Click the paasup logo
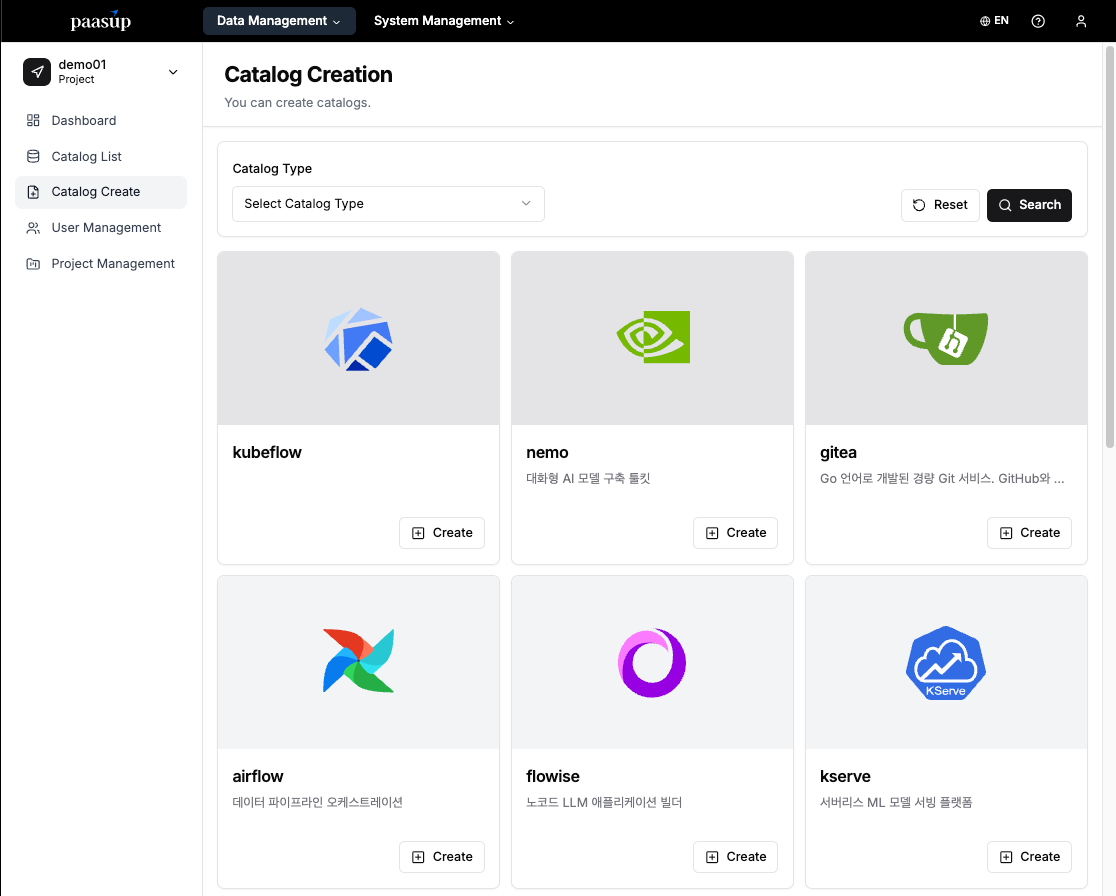Viewport: 1116px width, 896px height. coord(101,21)
